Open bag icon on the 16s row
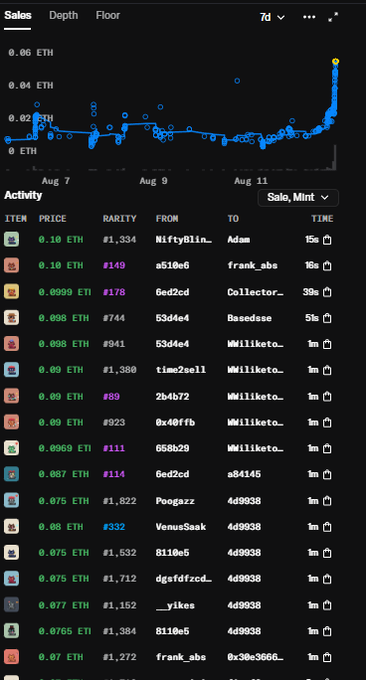 327,266
